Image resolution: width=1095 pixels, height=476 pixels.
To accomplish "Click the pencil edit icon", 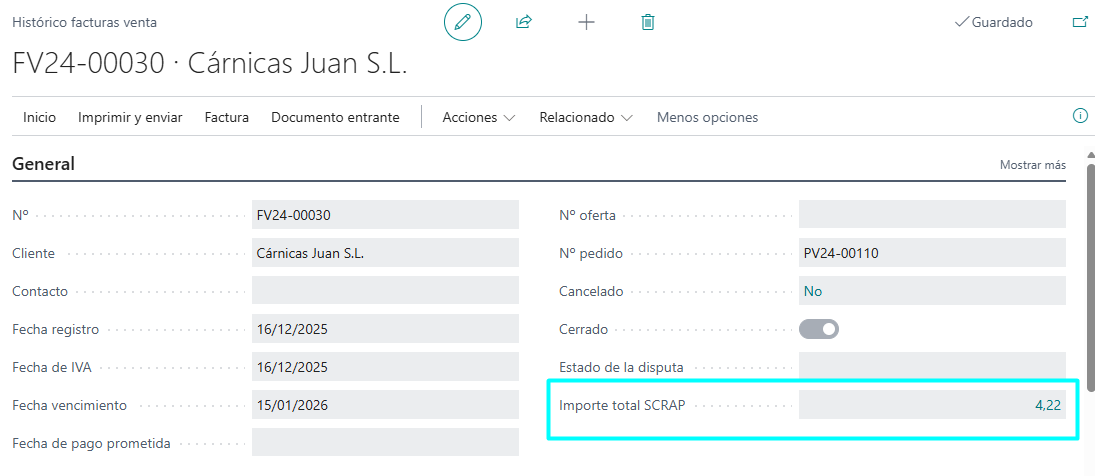I will click(x=462, y=22).
